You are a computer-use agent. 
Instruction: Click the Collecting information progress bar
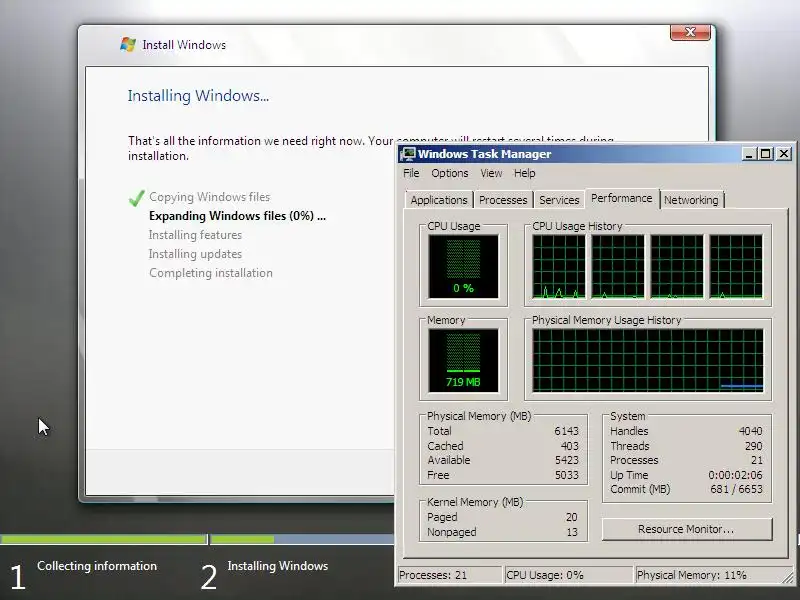click(104, 539)
